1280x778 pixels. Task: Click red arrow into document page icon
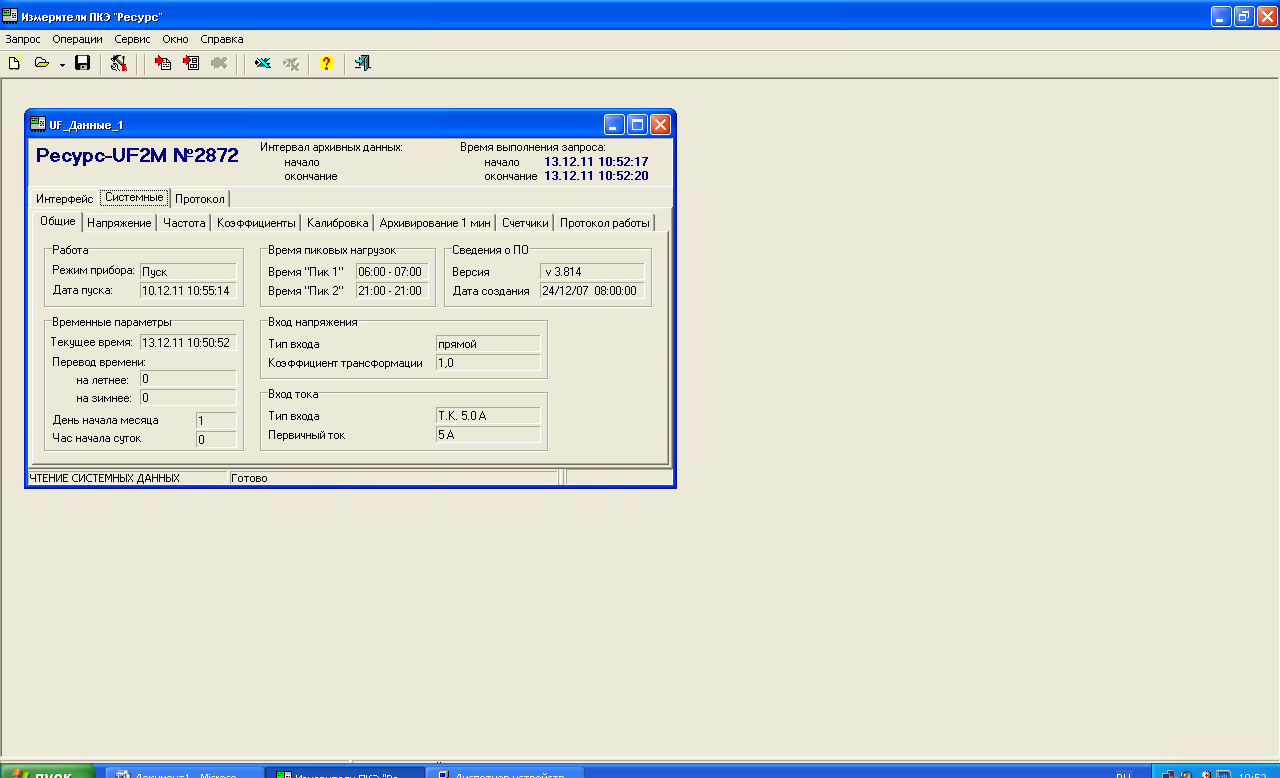(163, 63)
